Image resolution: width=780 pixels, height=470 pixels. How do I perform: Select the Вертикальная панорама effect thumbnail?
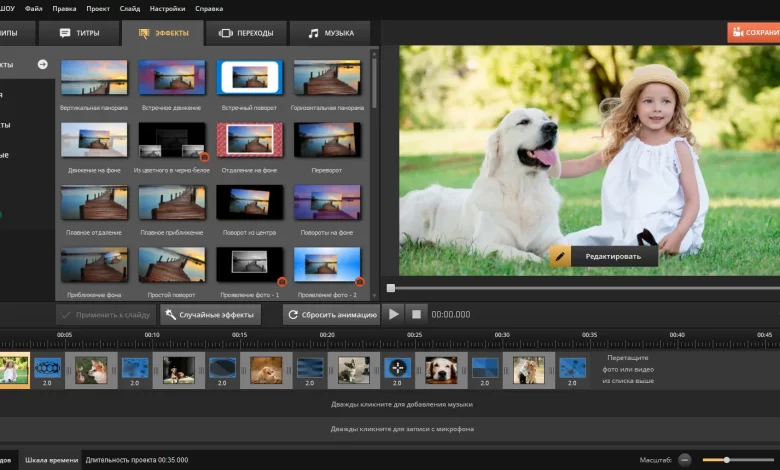click(94, 78)
